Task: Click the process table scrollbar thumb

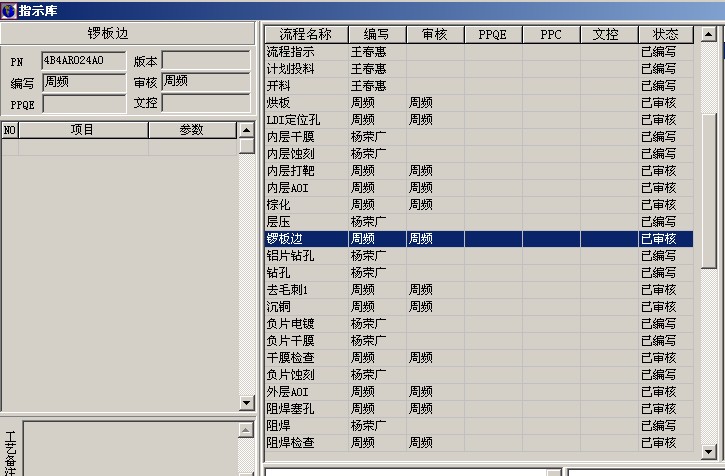Action: [x=708, y=191]
